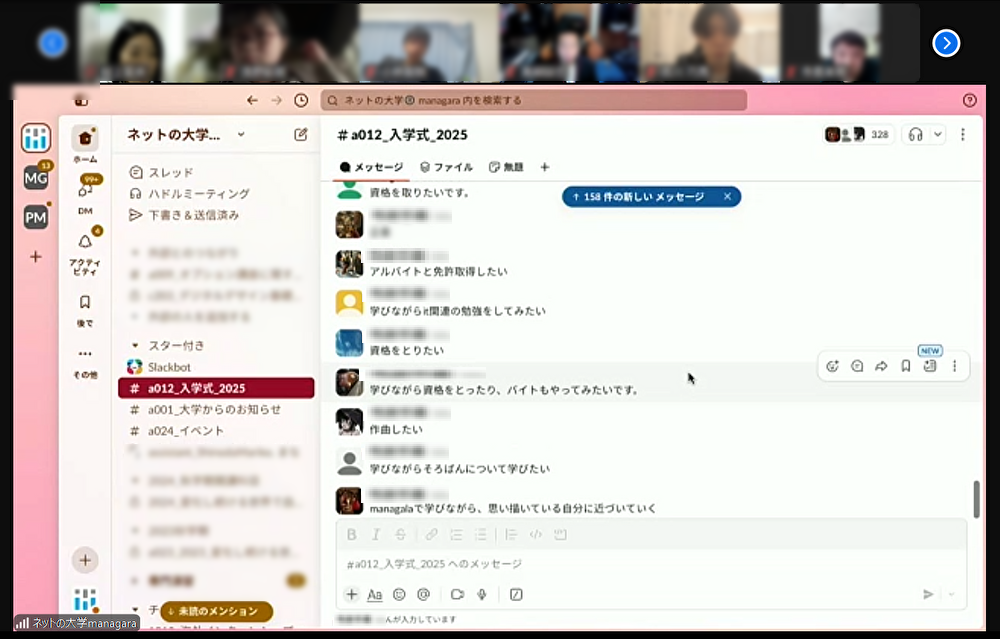Click in the message input field
This screenshot has height=639, width=1000.
coord(651,564)
